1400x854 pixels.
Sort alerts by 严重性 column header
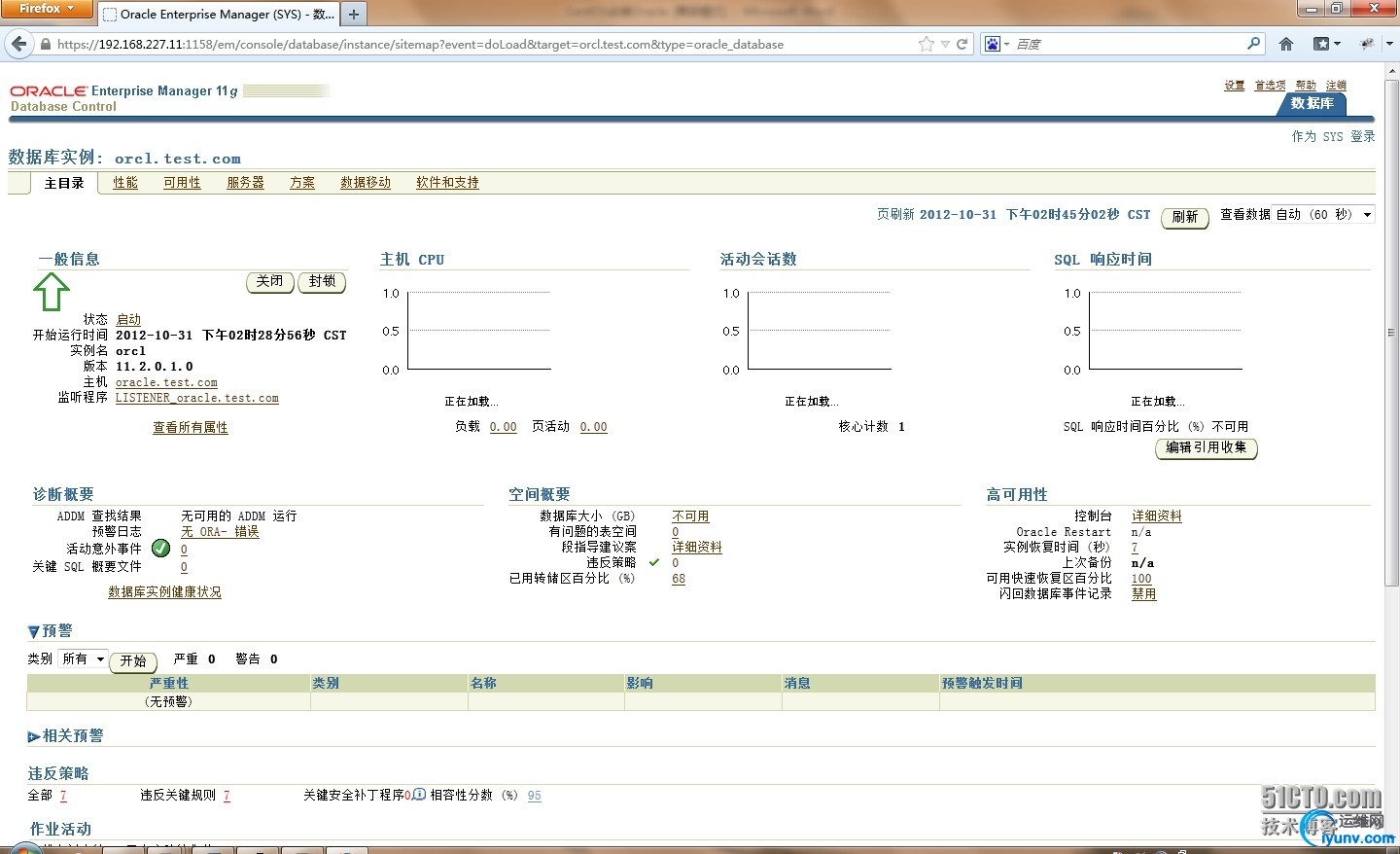pos(169,684)
